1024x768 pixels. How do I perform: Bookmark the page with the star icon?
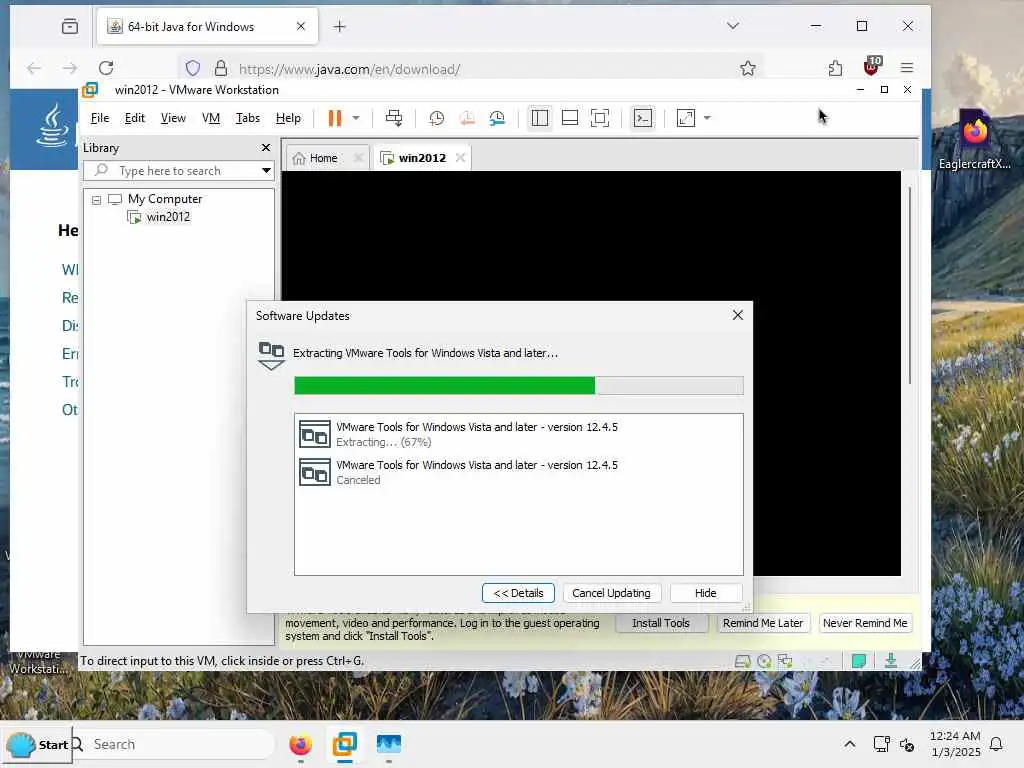point(748,68)
